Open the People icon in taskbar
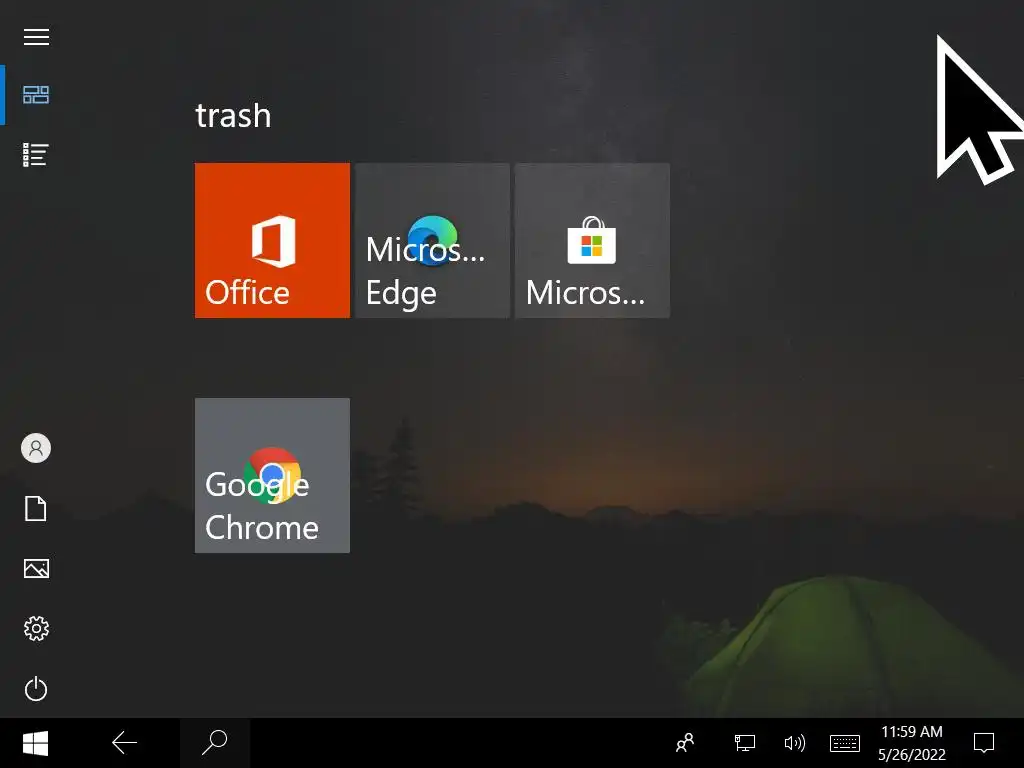Viewport: 1024px width, 768px height. point(685,743)
